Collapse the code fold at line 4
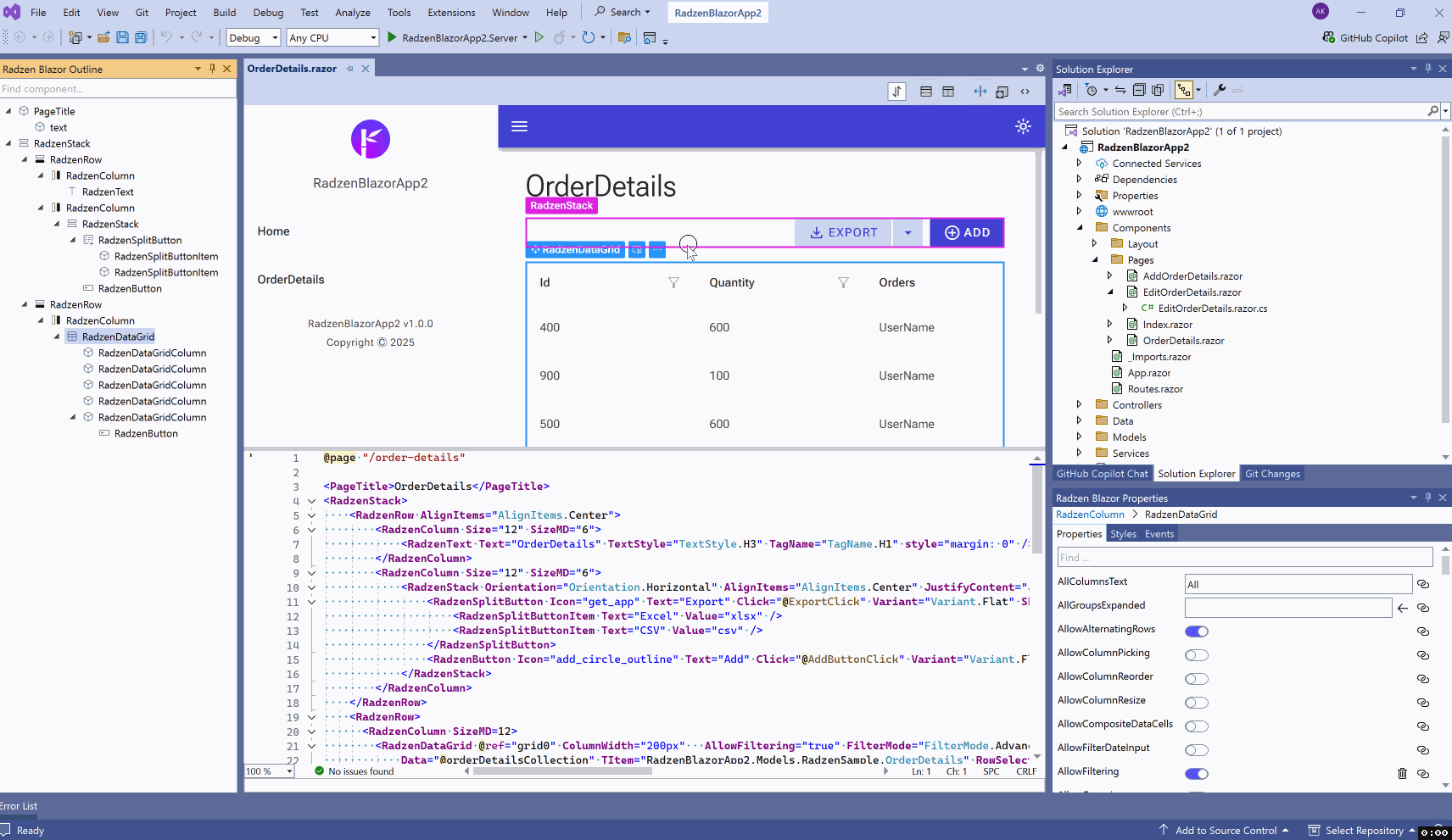 tap(311, 501)
